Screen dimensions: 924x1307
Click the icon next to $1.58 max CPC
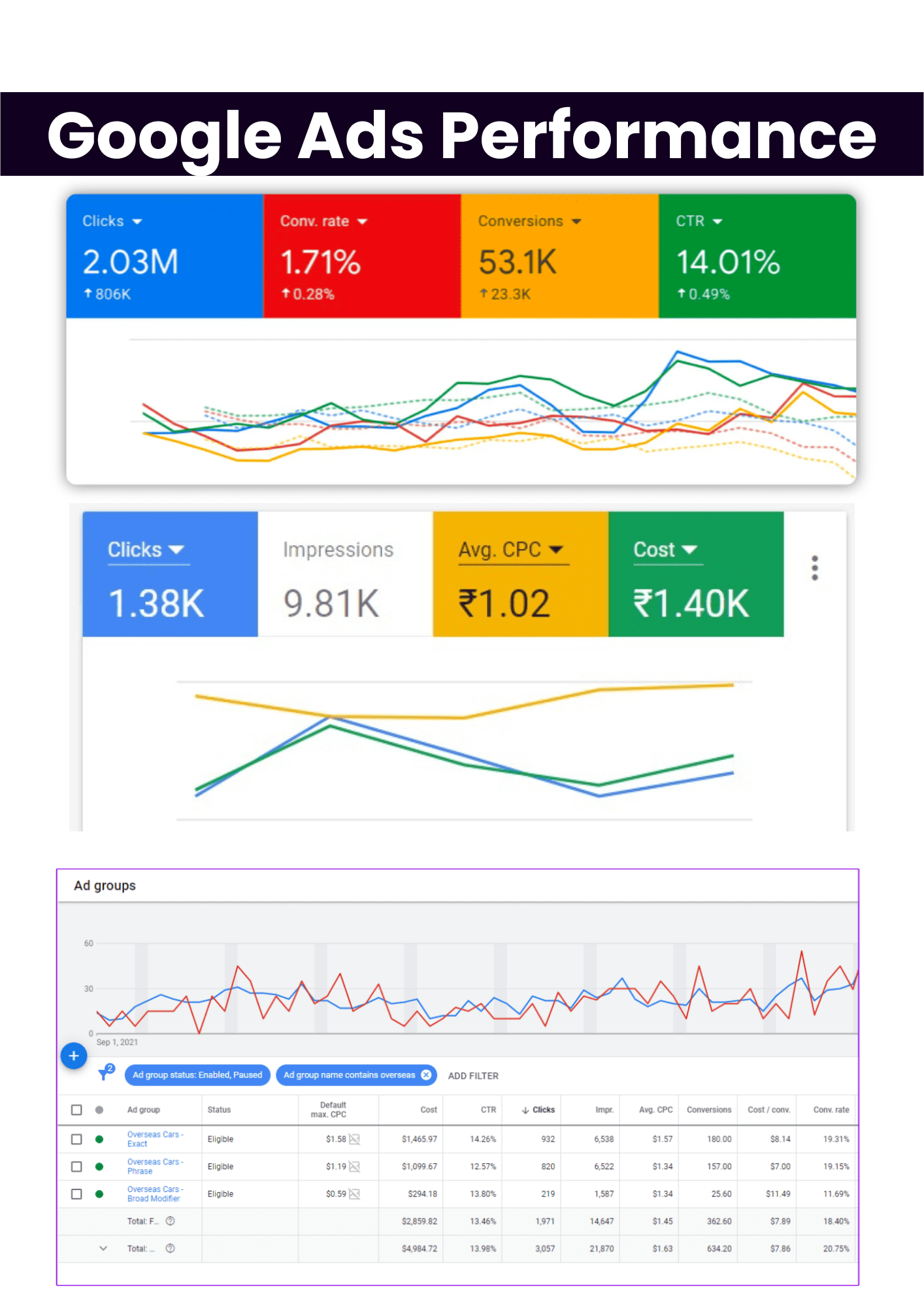point(354,1139)
